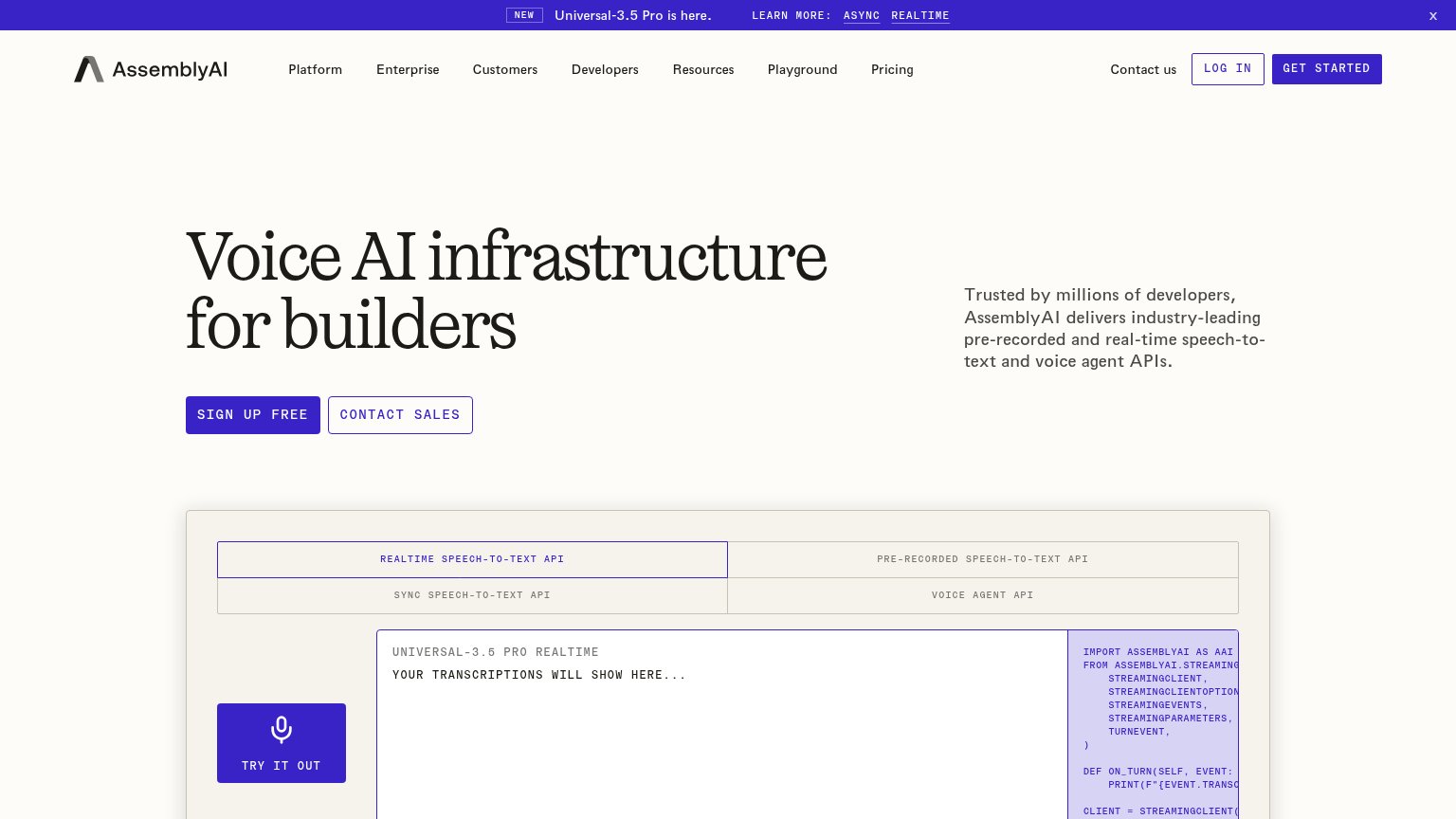This screenshot has height=819, width=1456.
Task: Click the AssemblyAI logo icon
Action: pyautogui.click(x=89, y=69)
